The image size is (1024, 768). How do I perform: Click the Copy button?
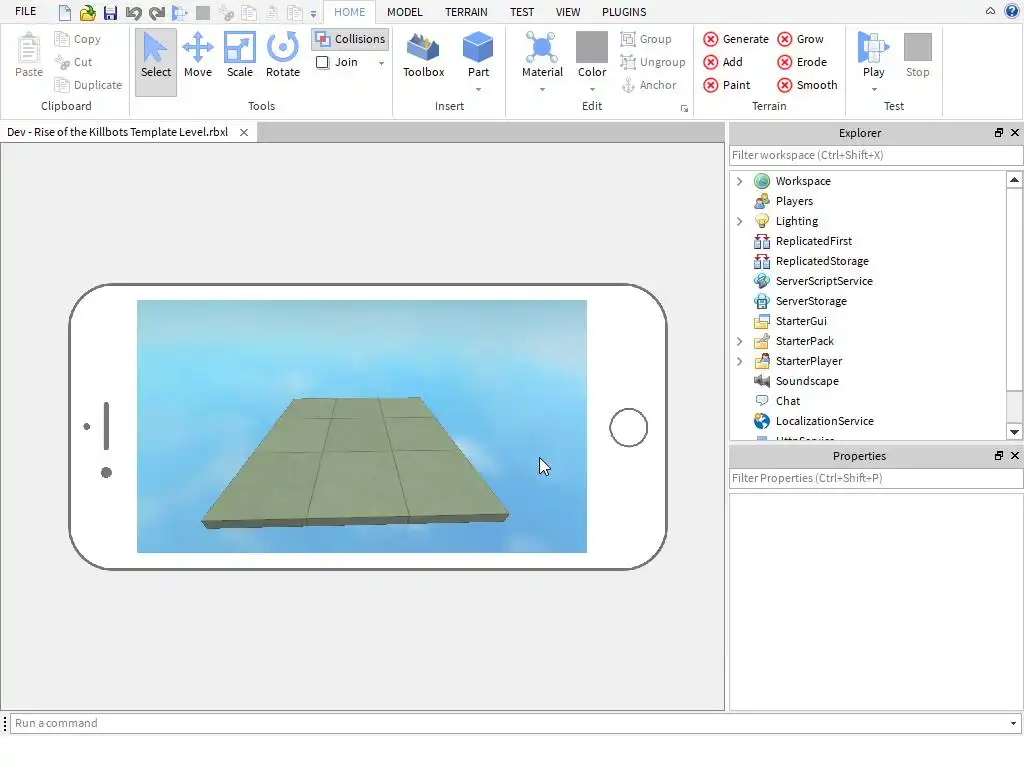78,39
